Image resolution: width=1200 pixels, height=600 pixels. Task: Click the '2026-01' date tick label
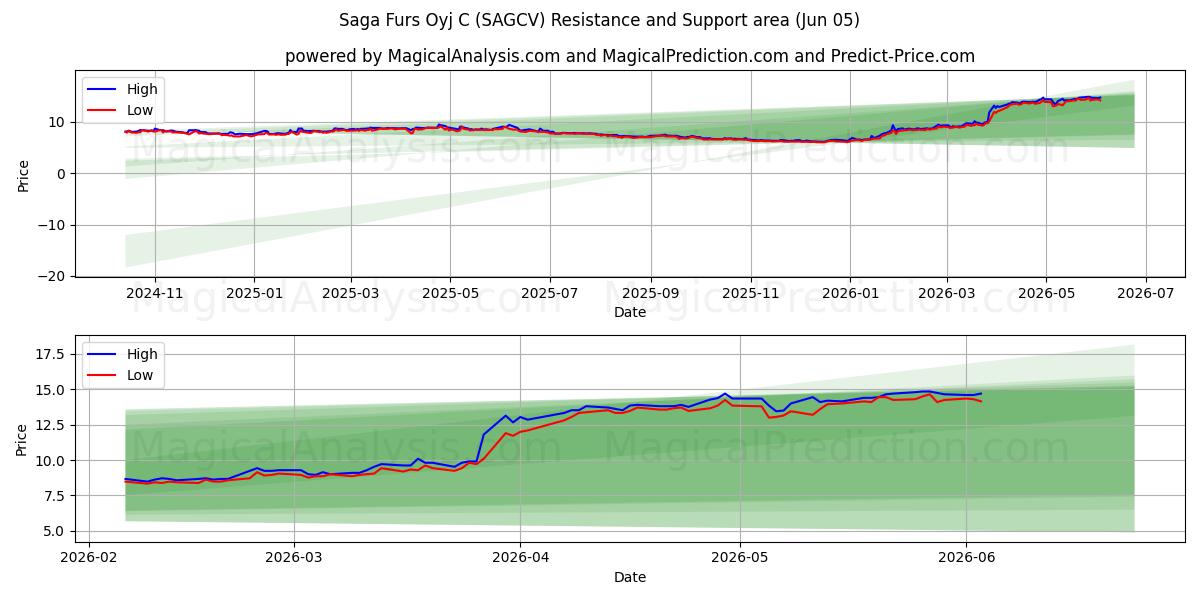pos(849,294)
